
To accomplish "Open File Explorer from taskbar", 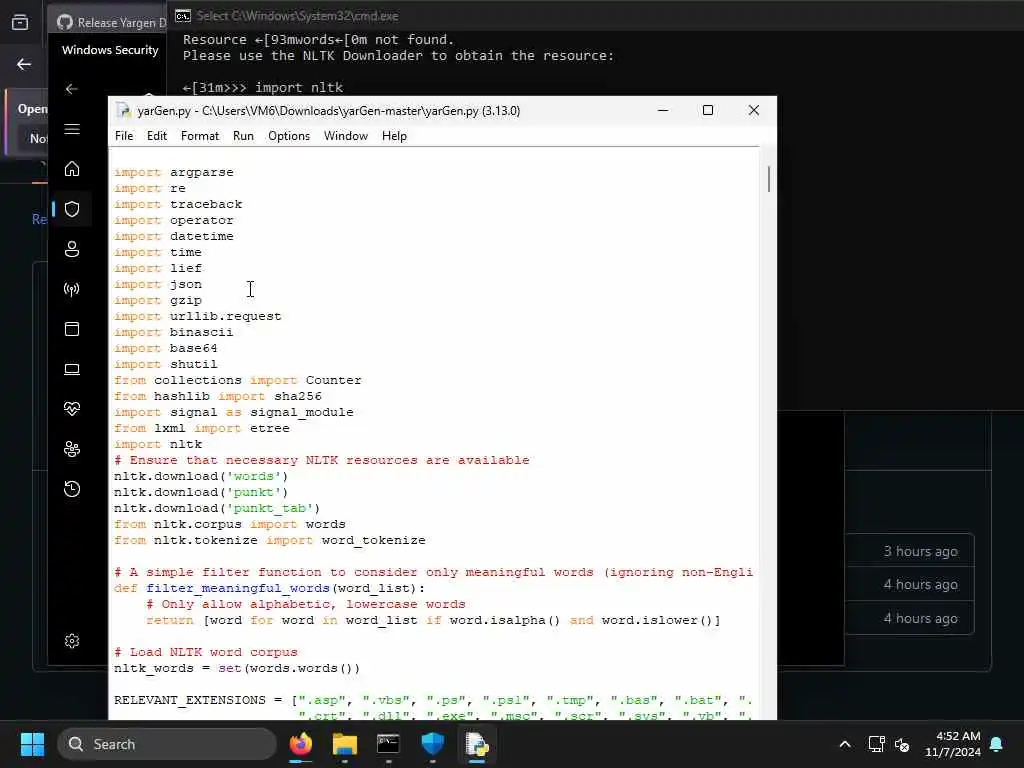I will (x=344, y=744).
